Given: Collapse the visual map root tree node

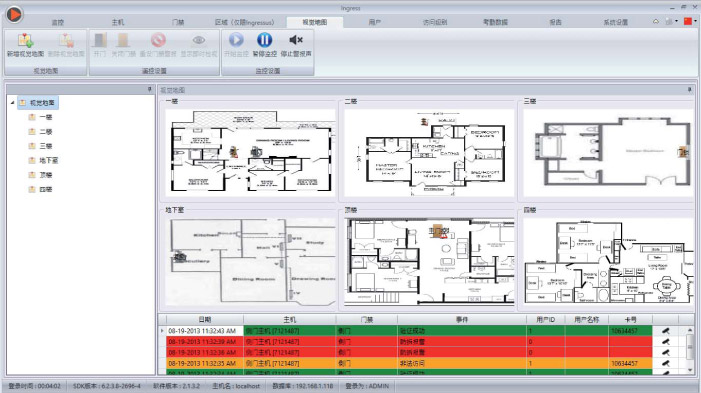Looking at the screenshot, I should 13,103.
